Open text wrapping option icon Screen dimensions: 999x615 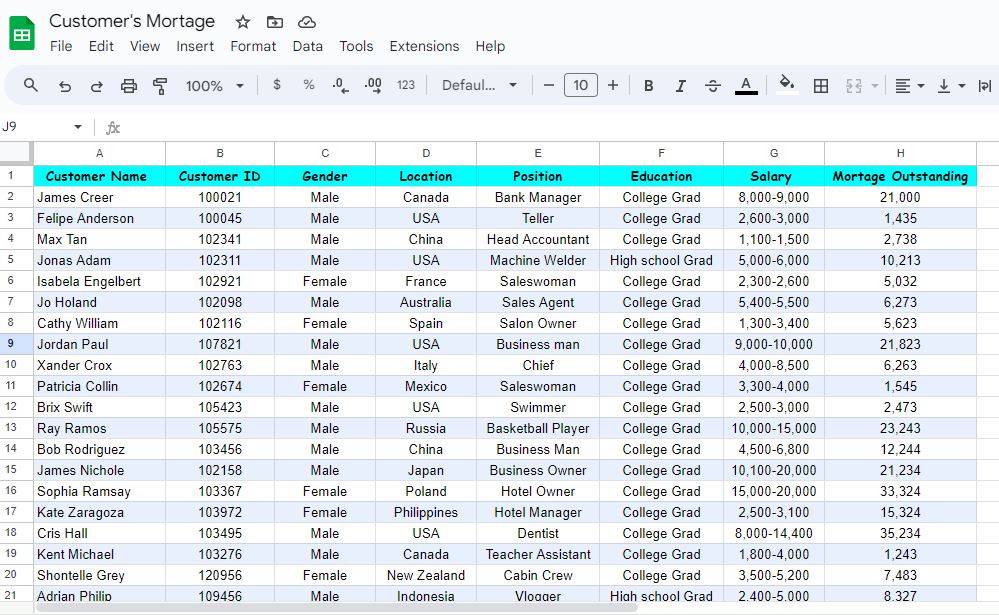(985, 85)
